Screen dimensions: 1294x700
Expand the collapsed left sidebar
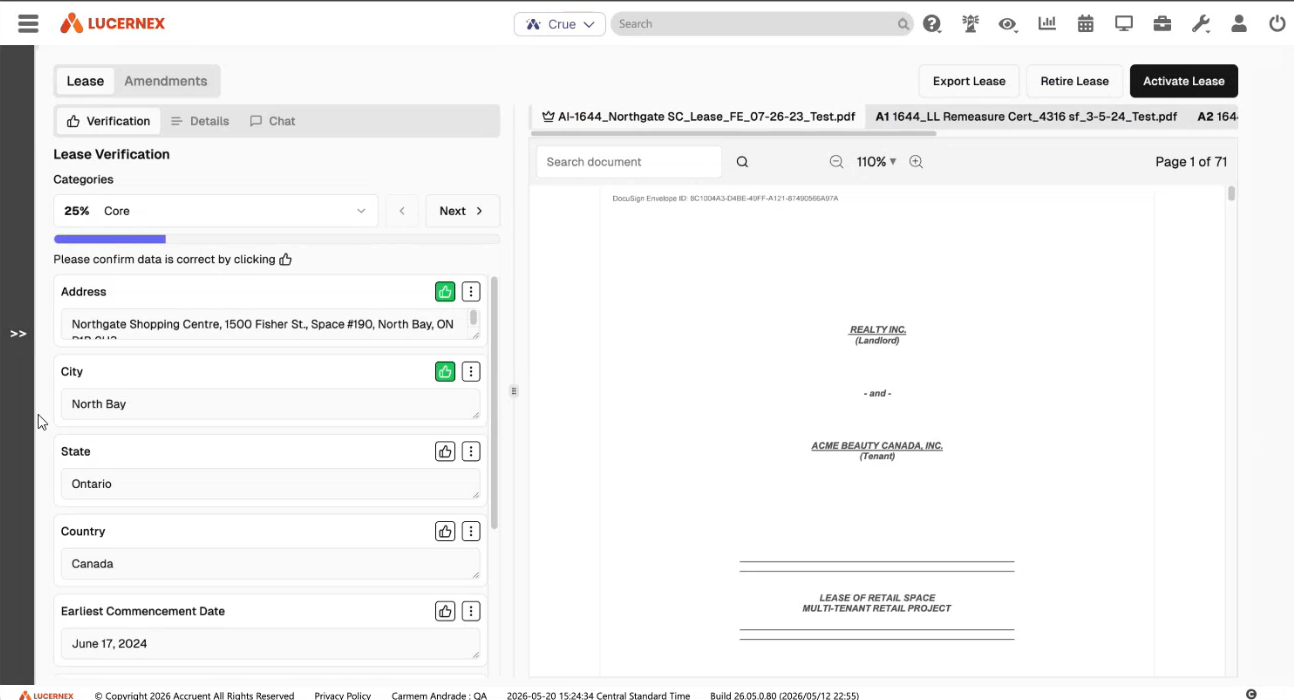[18, 334]
